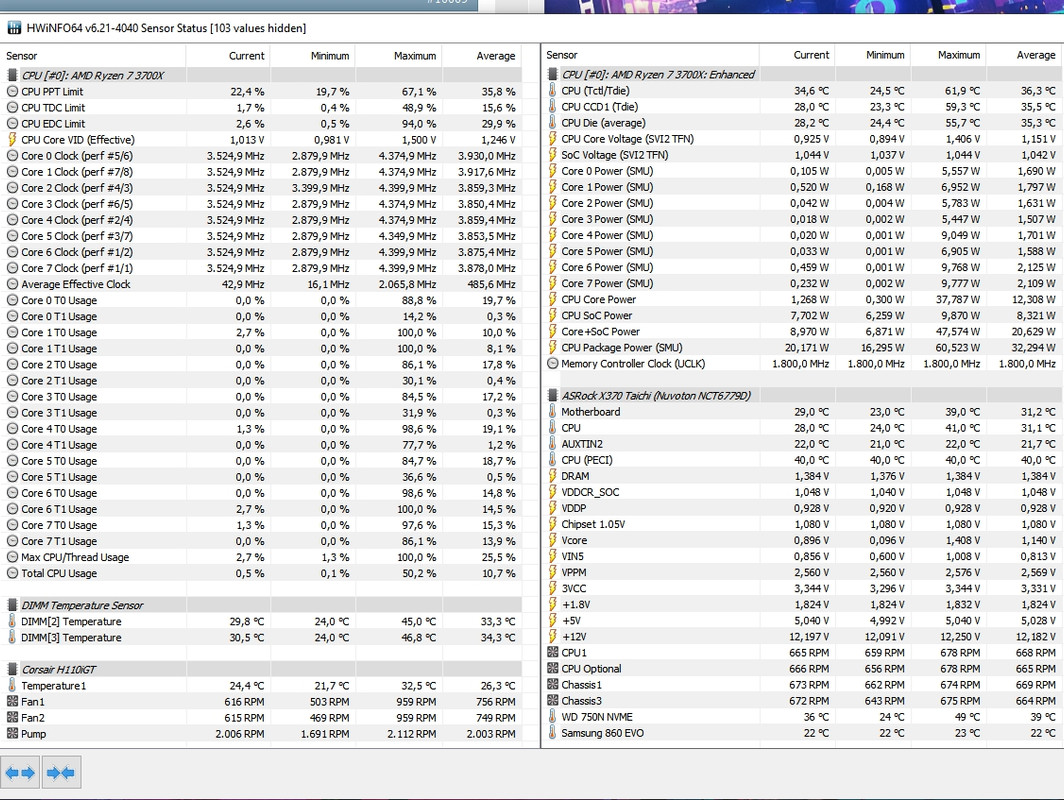1064x800 pixels.
Task: Select the CPU Optional fan row
Action: [x=802, y=668]
